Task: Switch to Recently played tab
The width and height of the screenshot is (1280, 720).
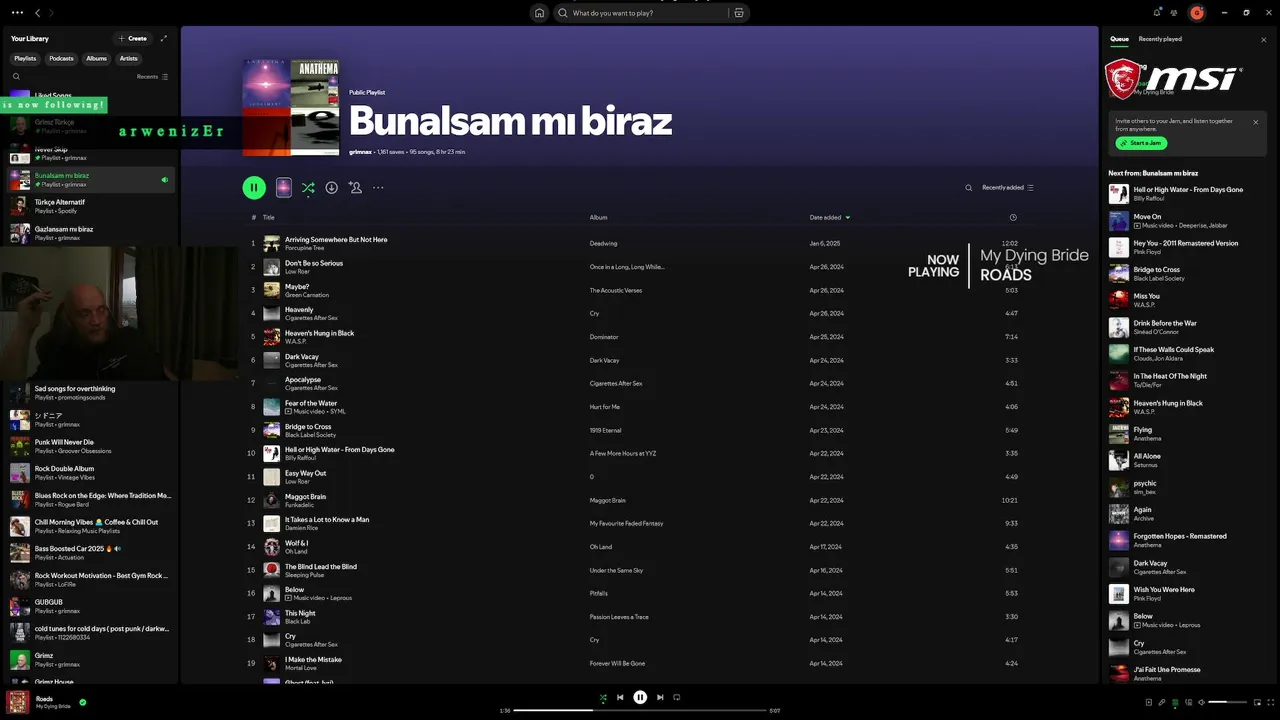Action: click(x=1160, y=39)
